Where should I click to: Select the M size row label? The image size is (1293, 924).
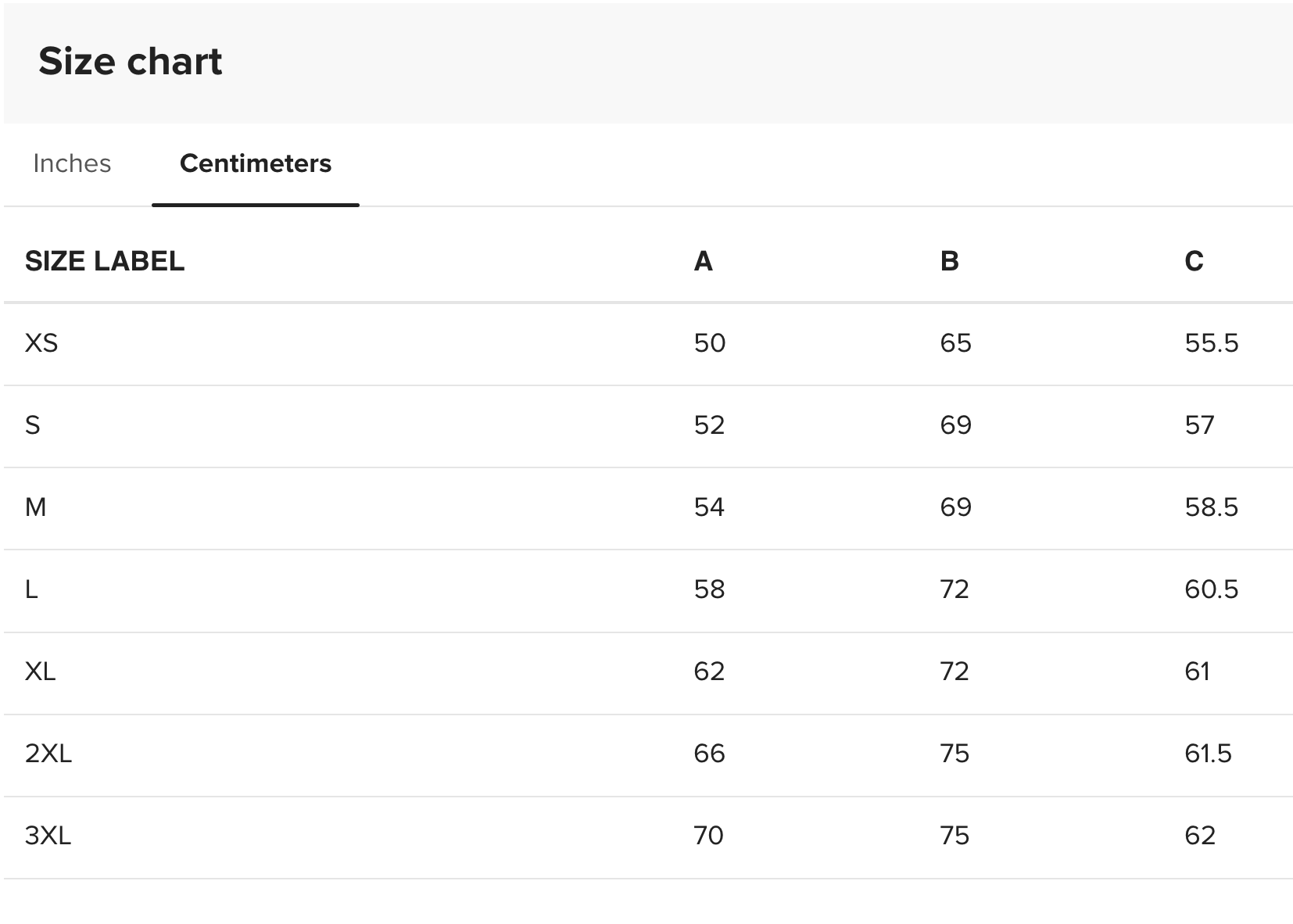(x=36, y=507)
